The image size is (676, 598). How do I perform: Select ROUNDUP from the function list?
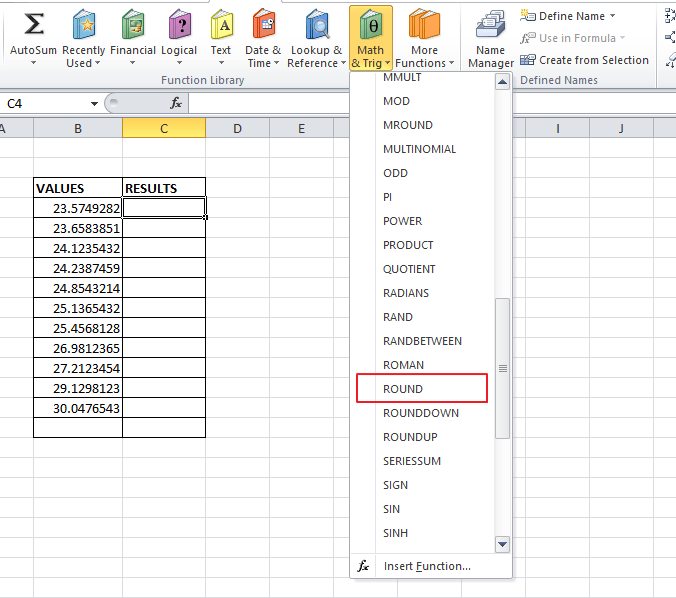click(x=410, y=437)
